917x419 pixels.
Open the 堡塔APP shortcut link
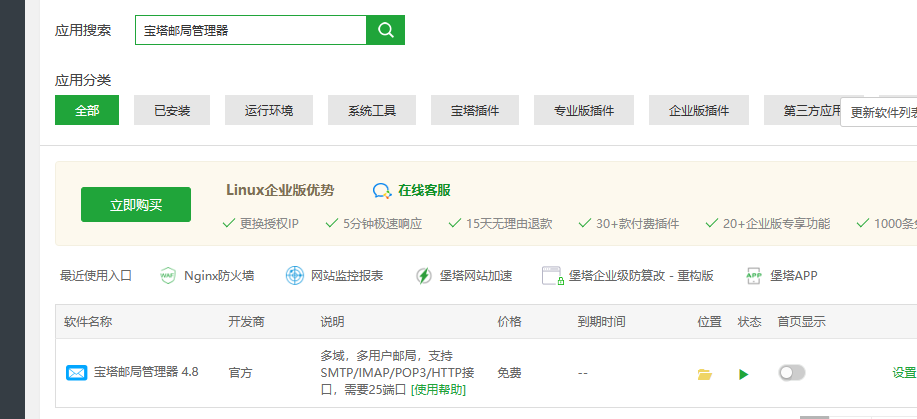tap(794, 276)
